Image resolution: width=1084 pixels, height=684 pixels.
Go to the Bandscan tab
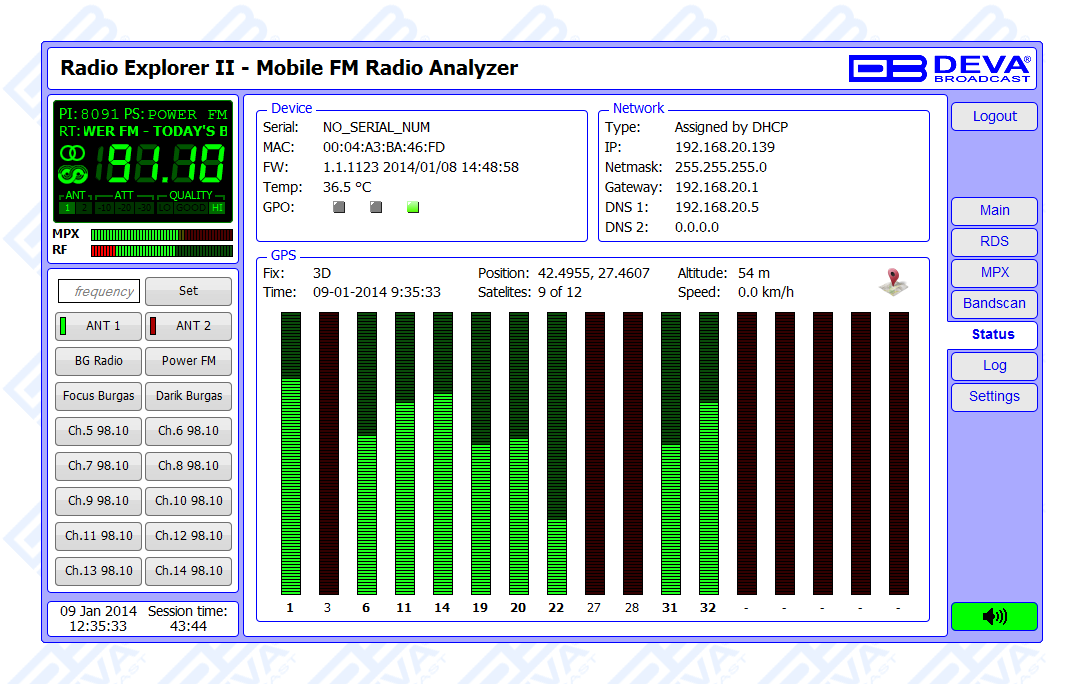click(994, 304)
